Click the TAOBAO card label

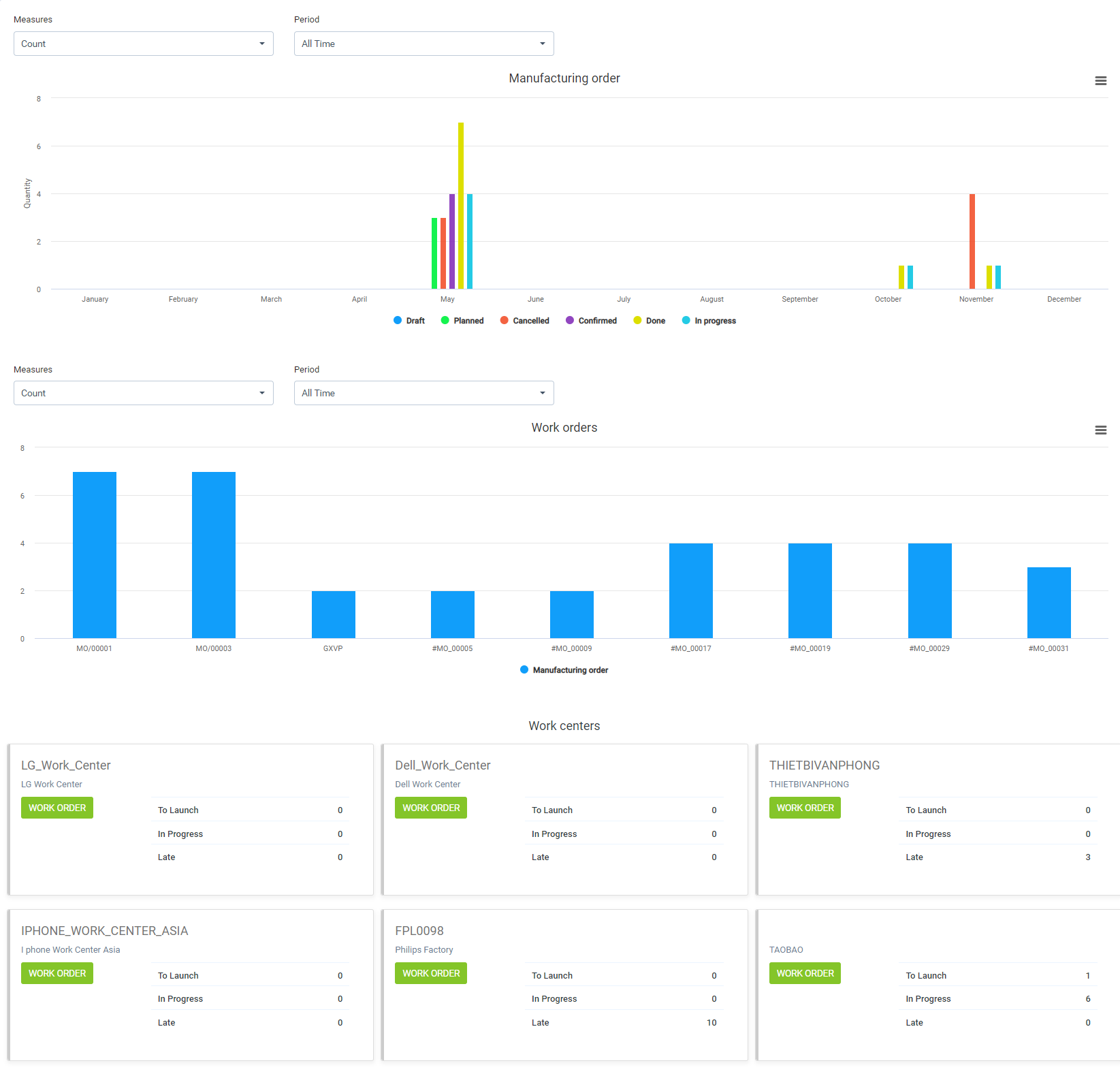point(786,949)
